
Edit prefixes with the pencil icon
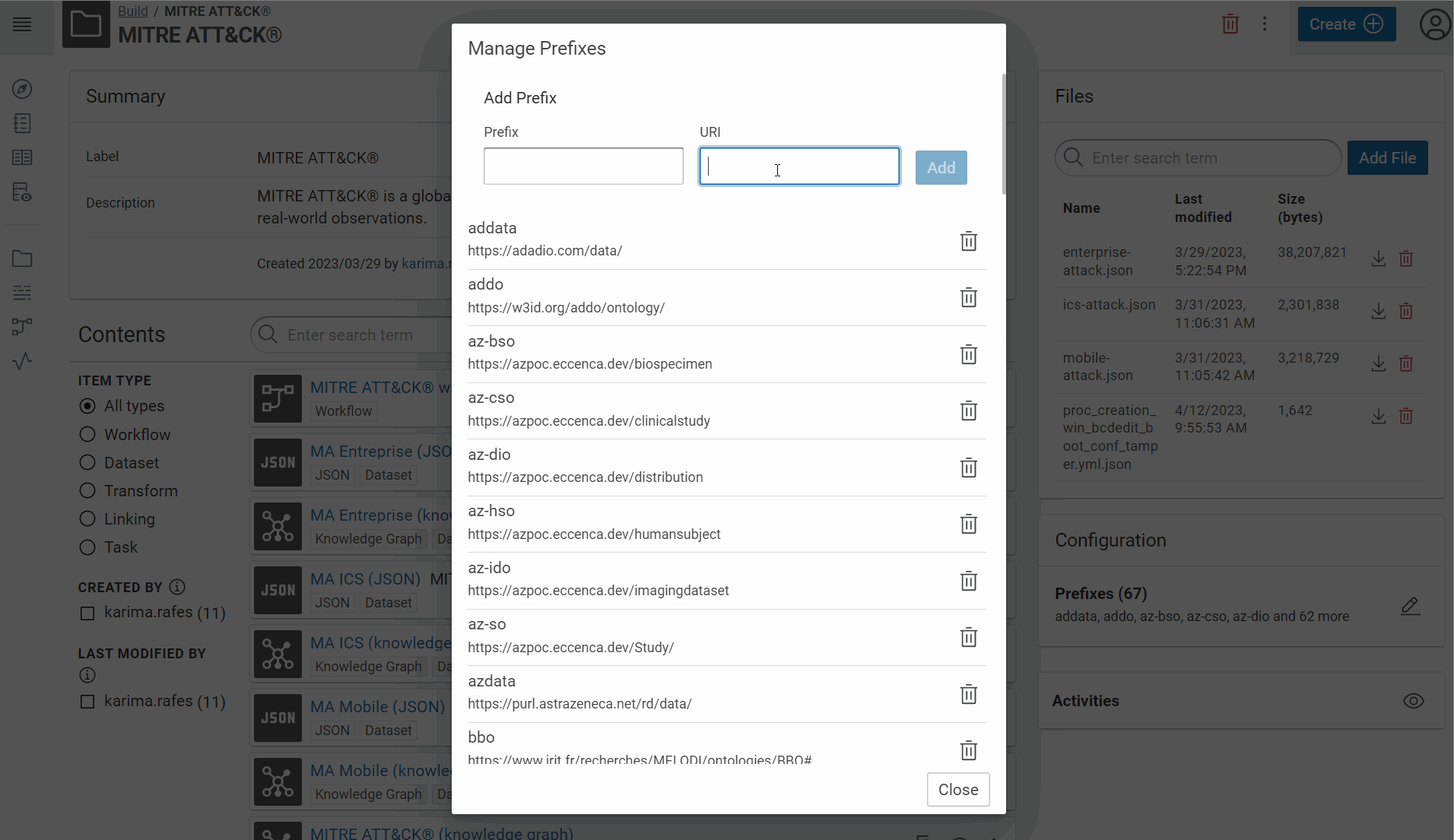point(1410,606)
